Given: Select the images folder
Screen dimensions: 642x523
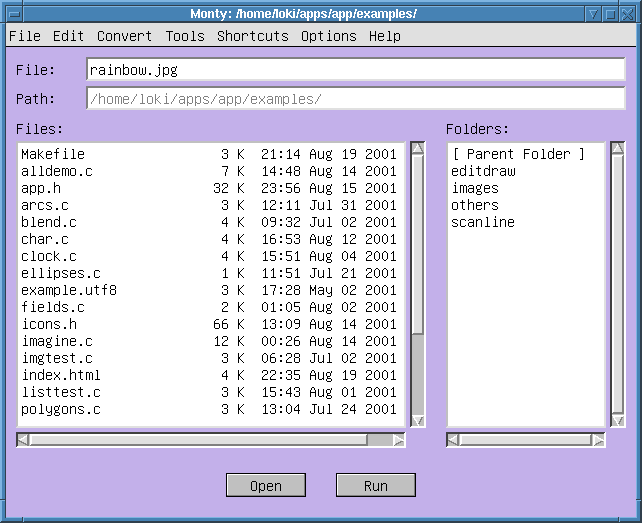Looking at the screenshot, I should tap(475, 188).
